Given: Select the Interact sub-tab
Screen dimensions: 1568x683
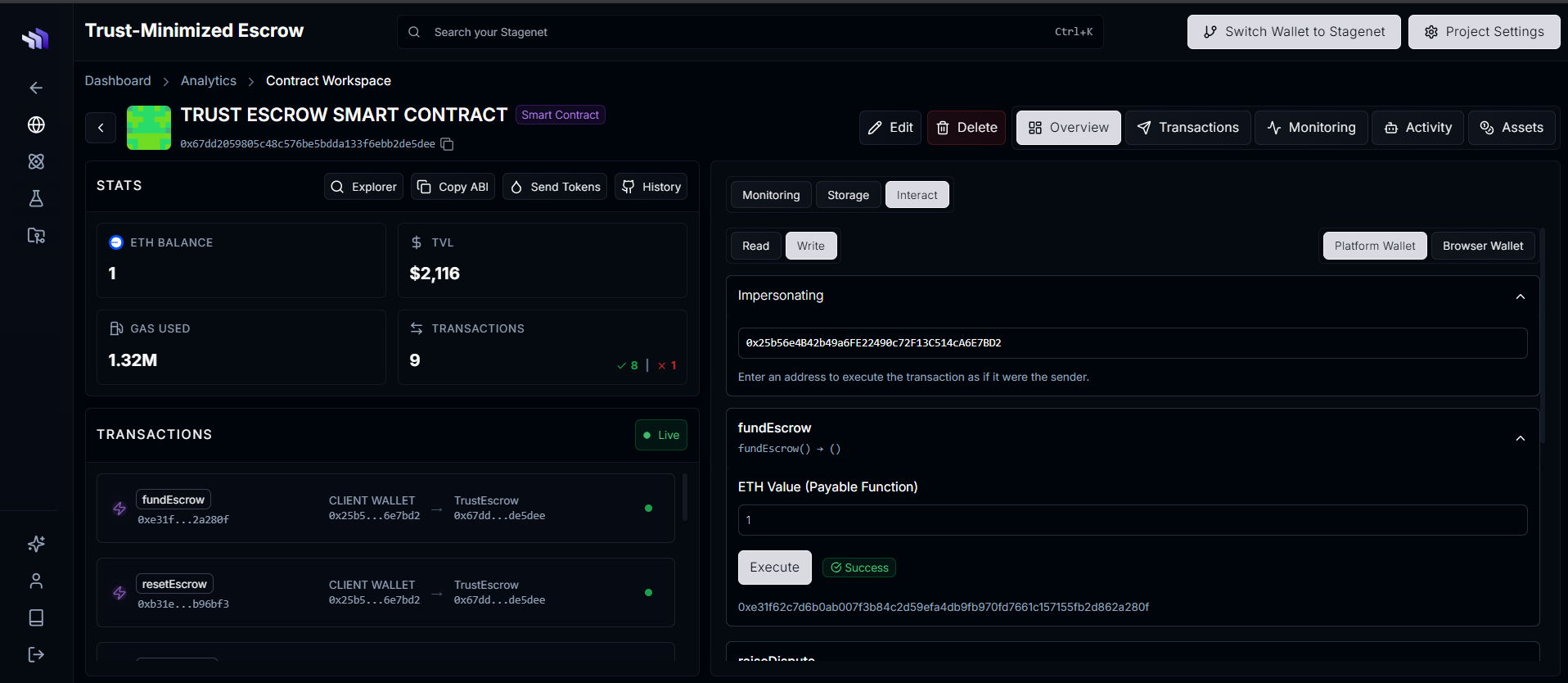Looking at the screenshot, I should 917,195.
